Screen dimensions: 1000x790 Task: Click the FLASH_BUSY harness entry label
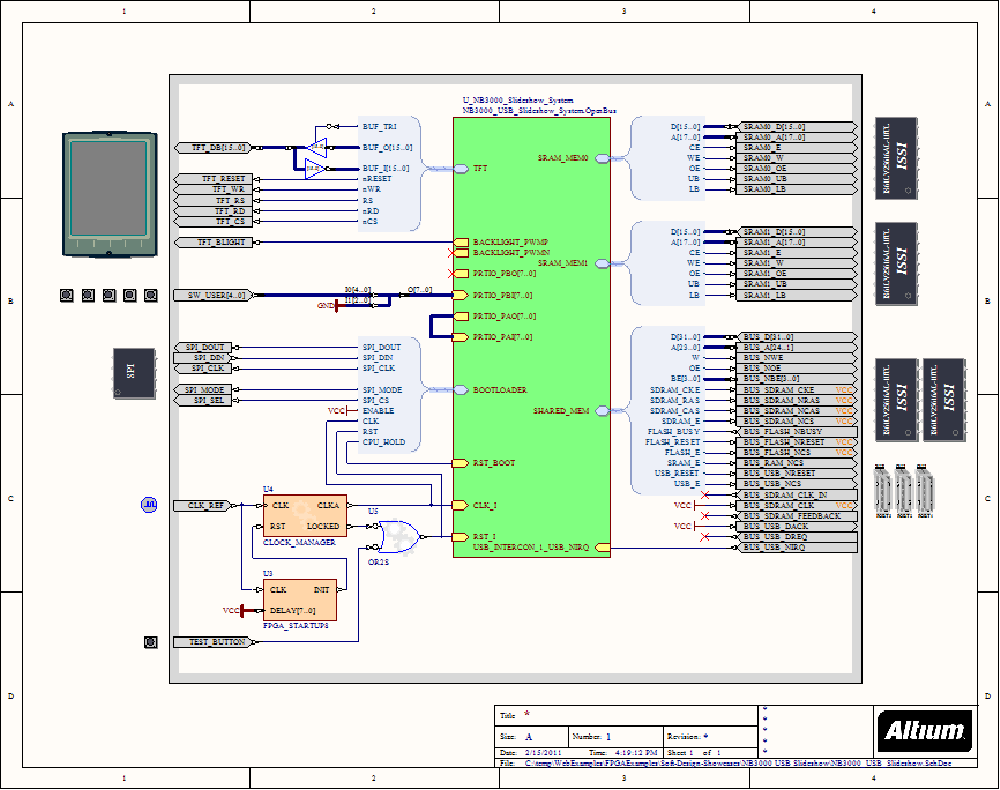click(673, 432)
